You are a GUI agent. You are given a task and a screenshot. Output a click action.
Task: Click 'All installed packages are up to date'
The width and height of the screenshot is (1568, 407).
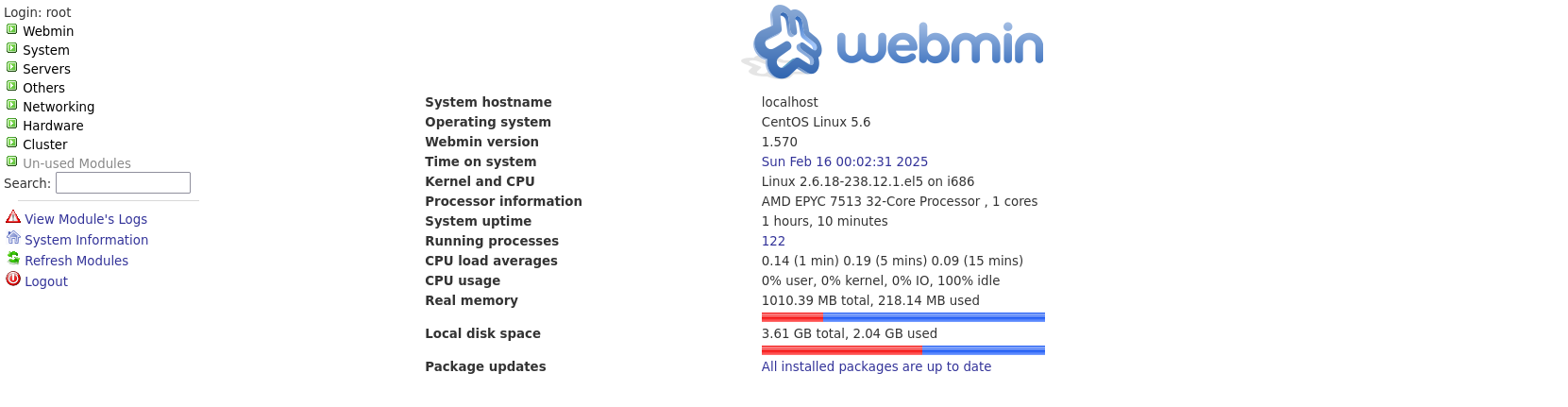point(876,366)
